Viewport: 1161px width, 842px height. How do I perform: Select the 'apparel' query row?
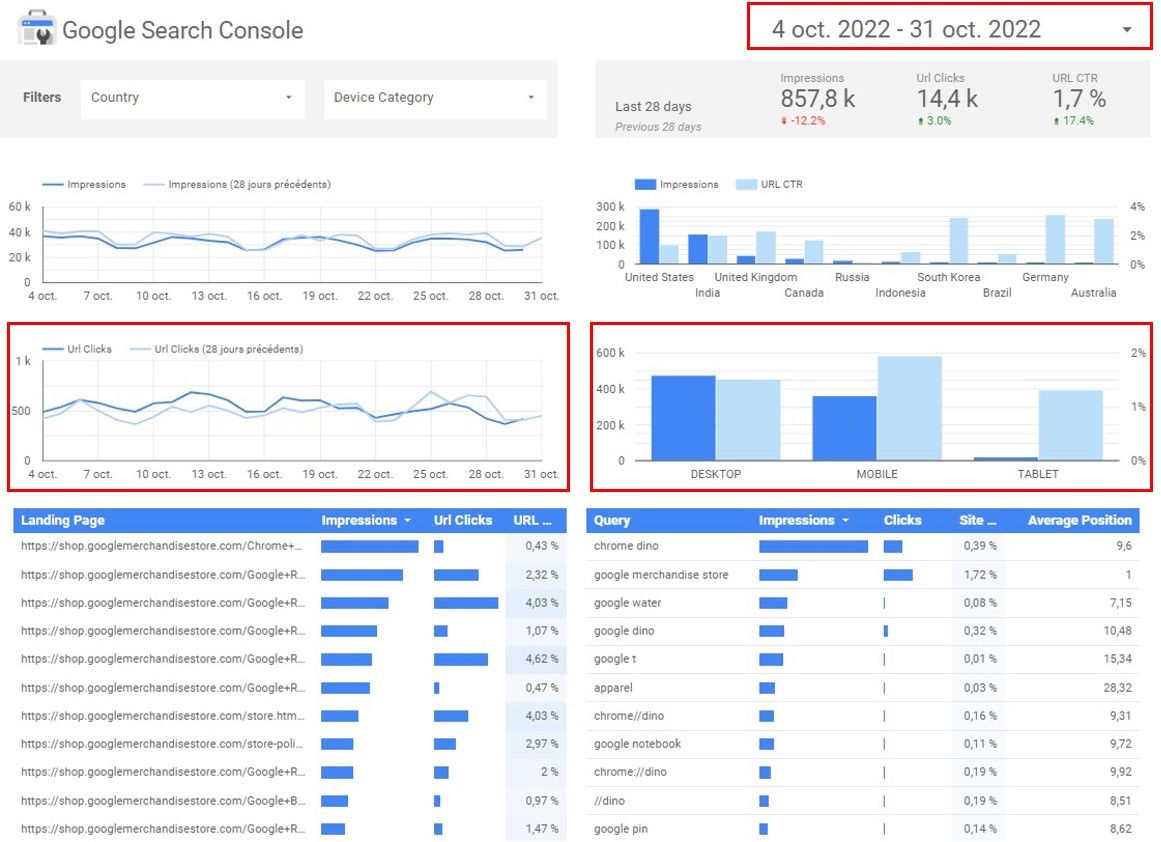(863, 688)
